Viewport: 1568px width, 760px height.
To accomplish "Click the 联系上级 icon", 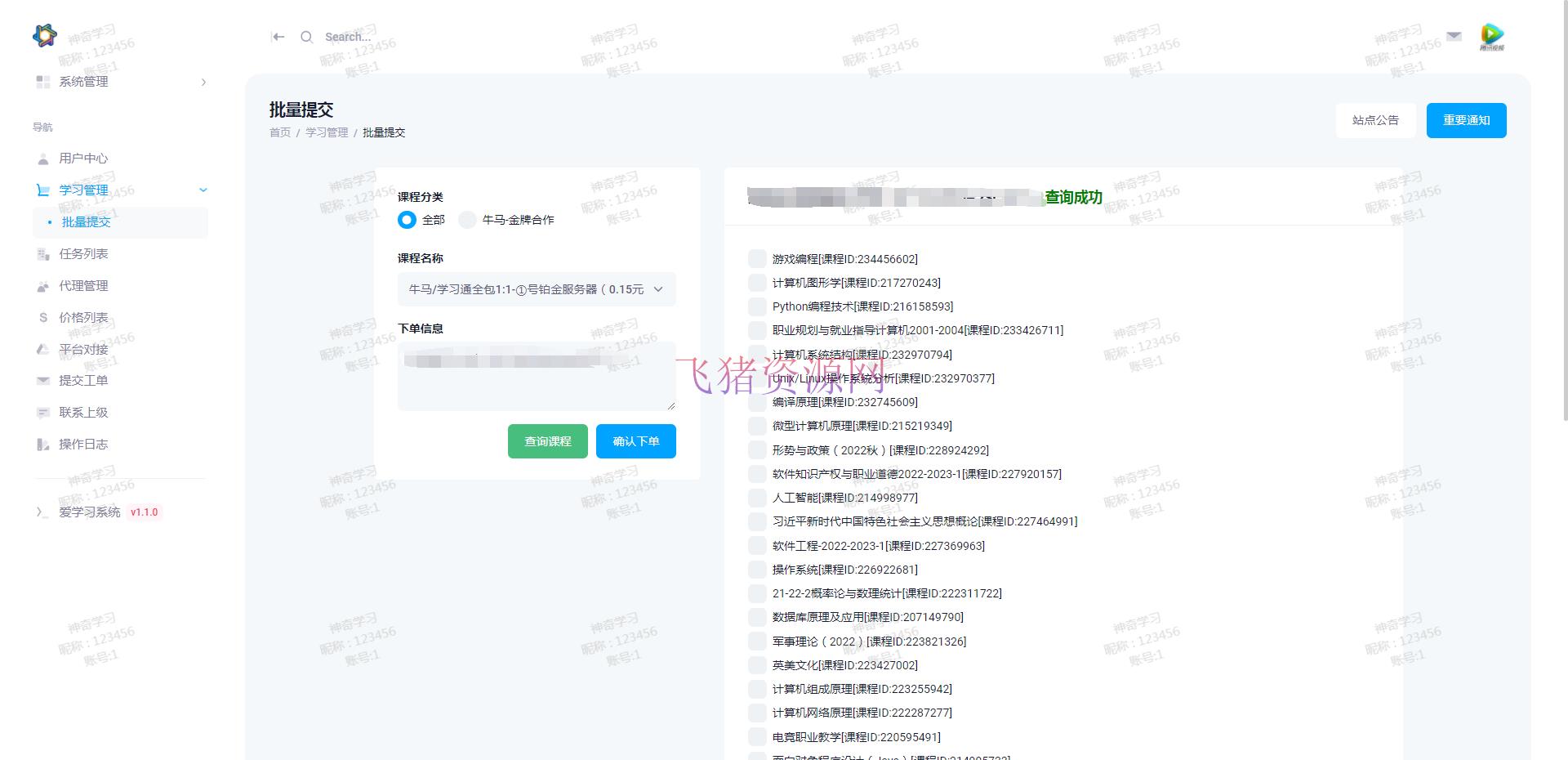I will 43,413.
